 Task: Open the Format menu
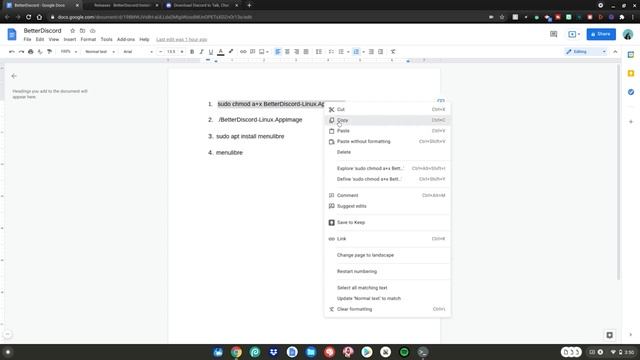click(88, 40)
